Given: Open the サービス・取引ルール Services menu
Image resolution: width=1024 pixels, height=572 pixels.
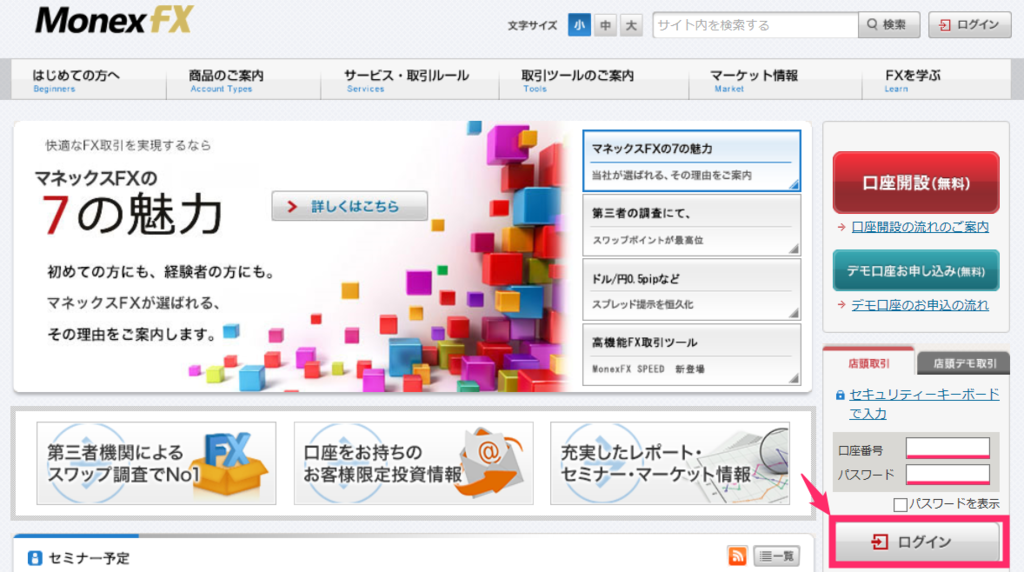Looking at the screenshot, I should click(x=409, y=80).
